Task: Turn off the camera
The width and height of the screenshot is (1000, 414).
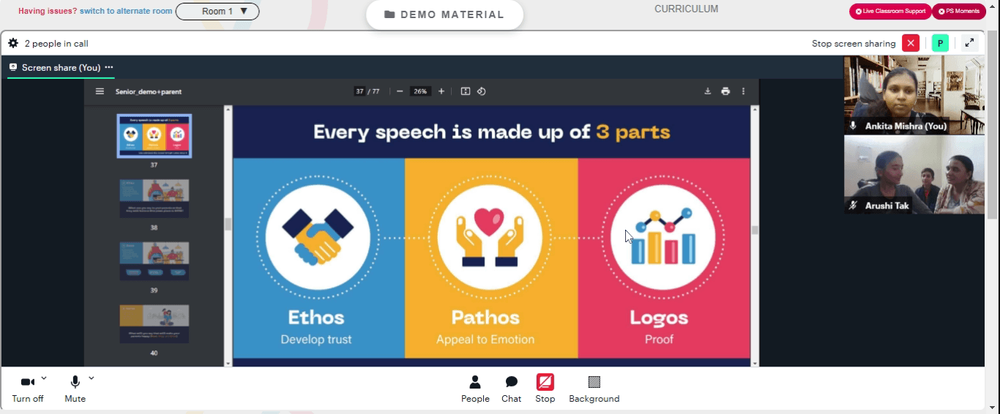Action: [x=27, y=388]
